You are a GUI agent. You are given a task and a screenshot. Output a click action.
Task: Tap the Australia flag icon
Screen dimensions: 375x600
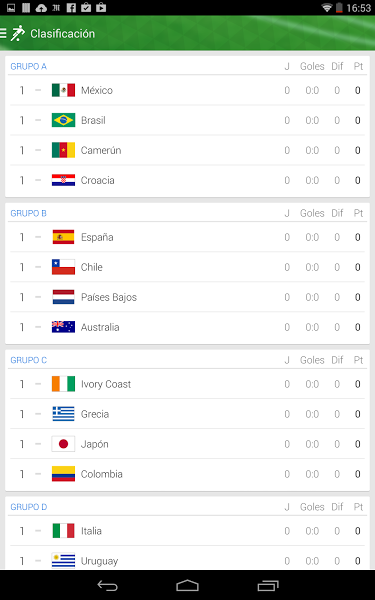coord(63,327)
